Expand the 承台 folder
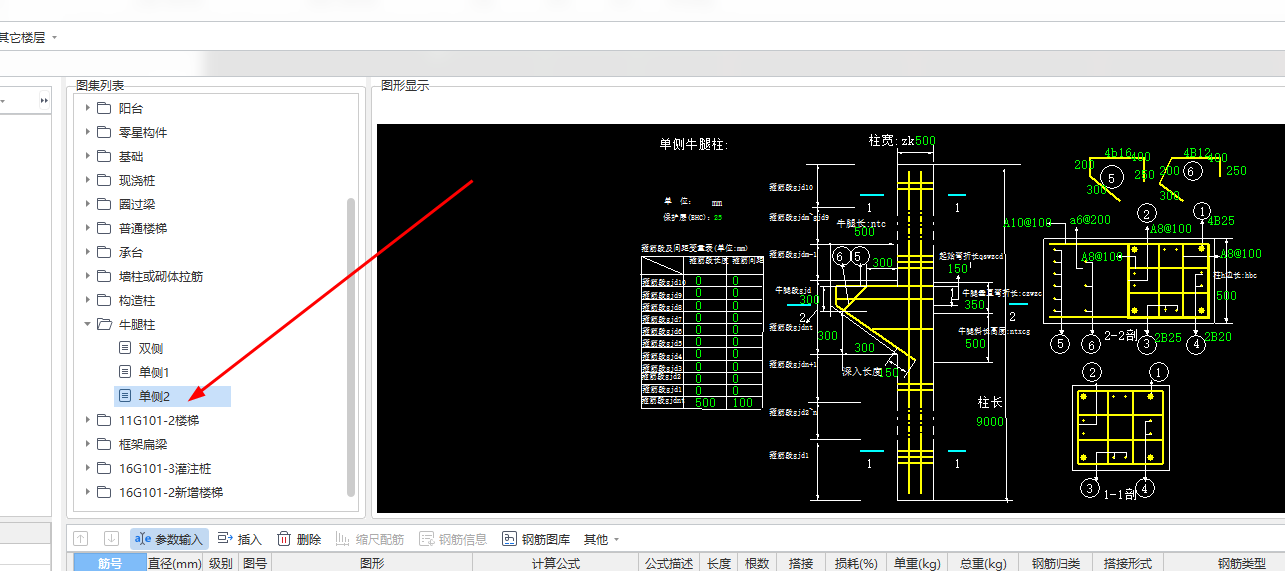 (87, 252)
